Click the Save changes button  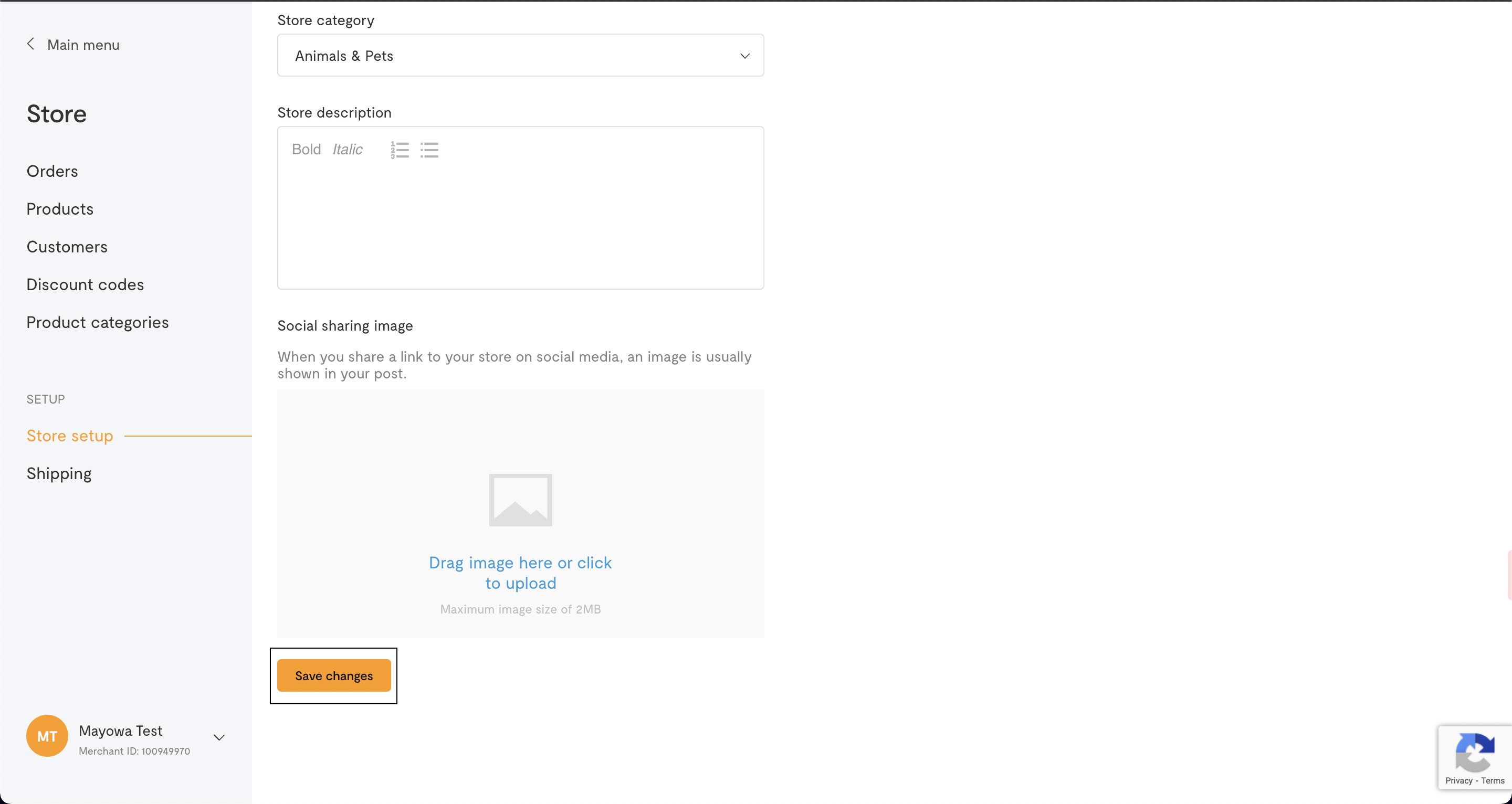(334, 675)
